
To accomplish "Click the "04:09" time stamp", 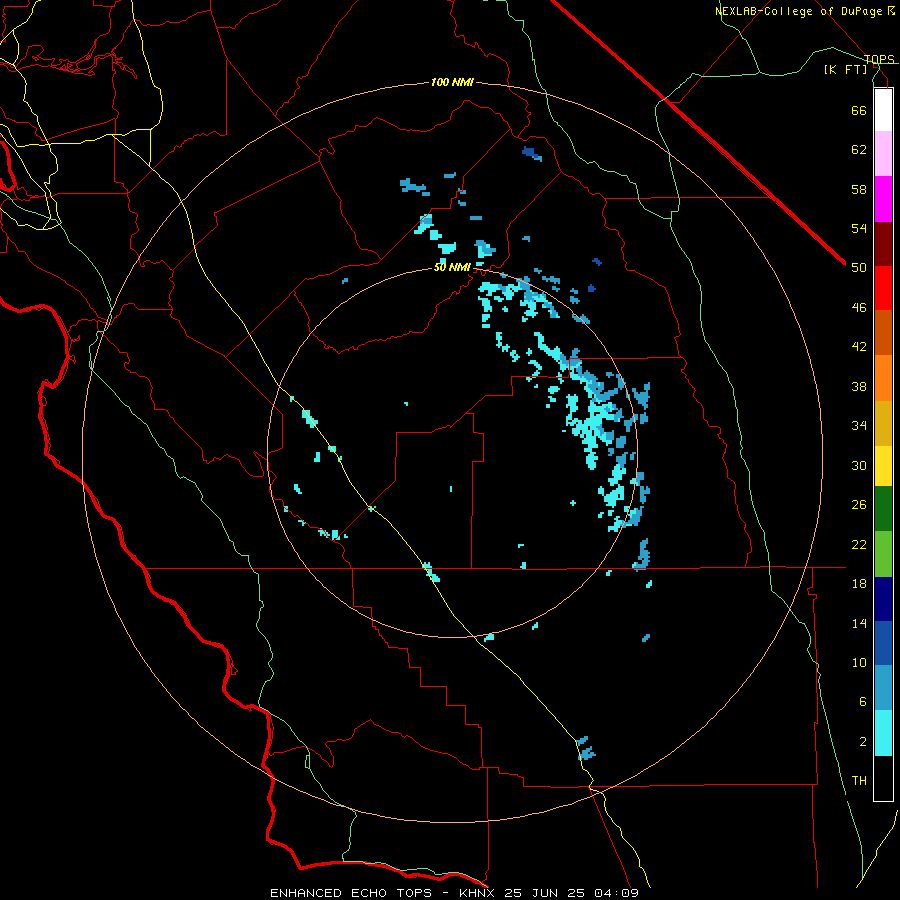I will [x=616, y=893].
